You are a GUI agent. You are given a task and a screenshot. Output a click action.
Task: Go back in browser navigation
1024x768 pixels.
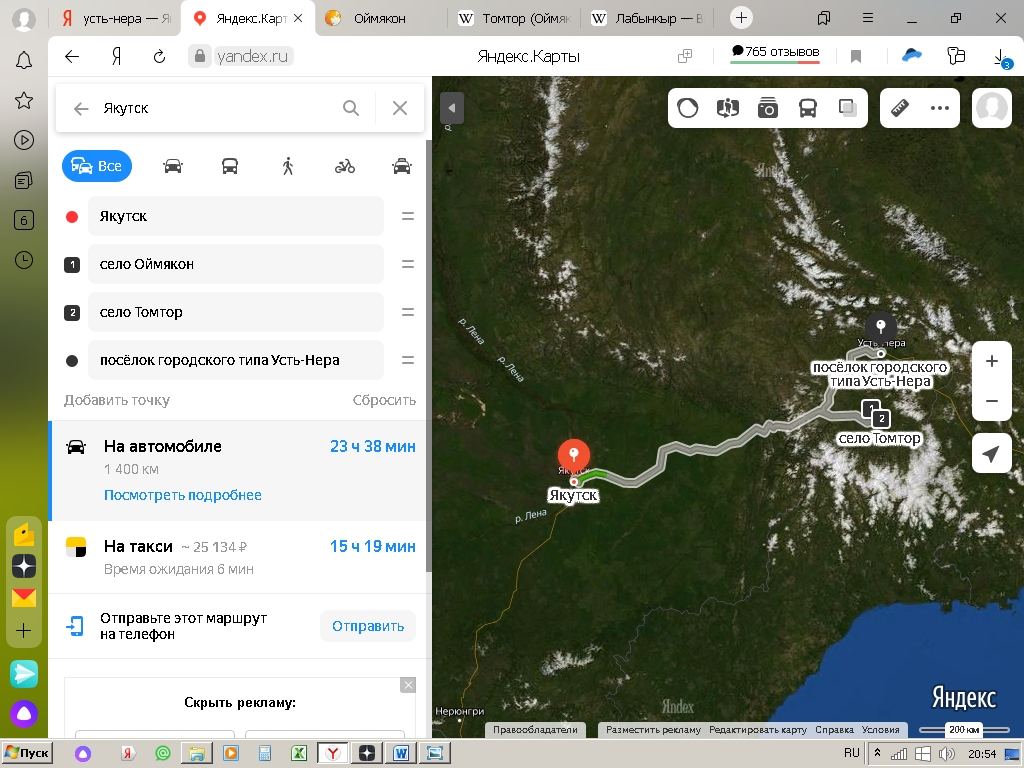[x=72, y=56]
